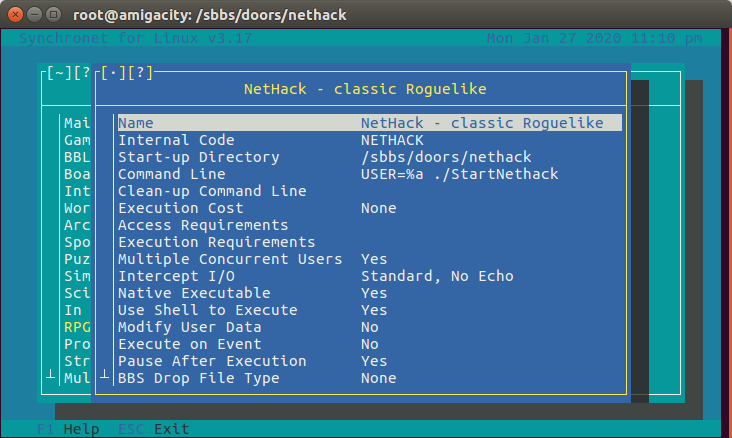
Task: Close the terminal window
Action: pyautogui.click(x=15, y=14)
